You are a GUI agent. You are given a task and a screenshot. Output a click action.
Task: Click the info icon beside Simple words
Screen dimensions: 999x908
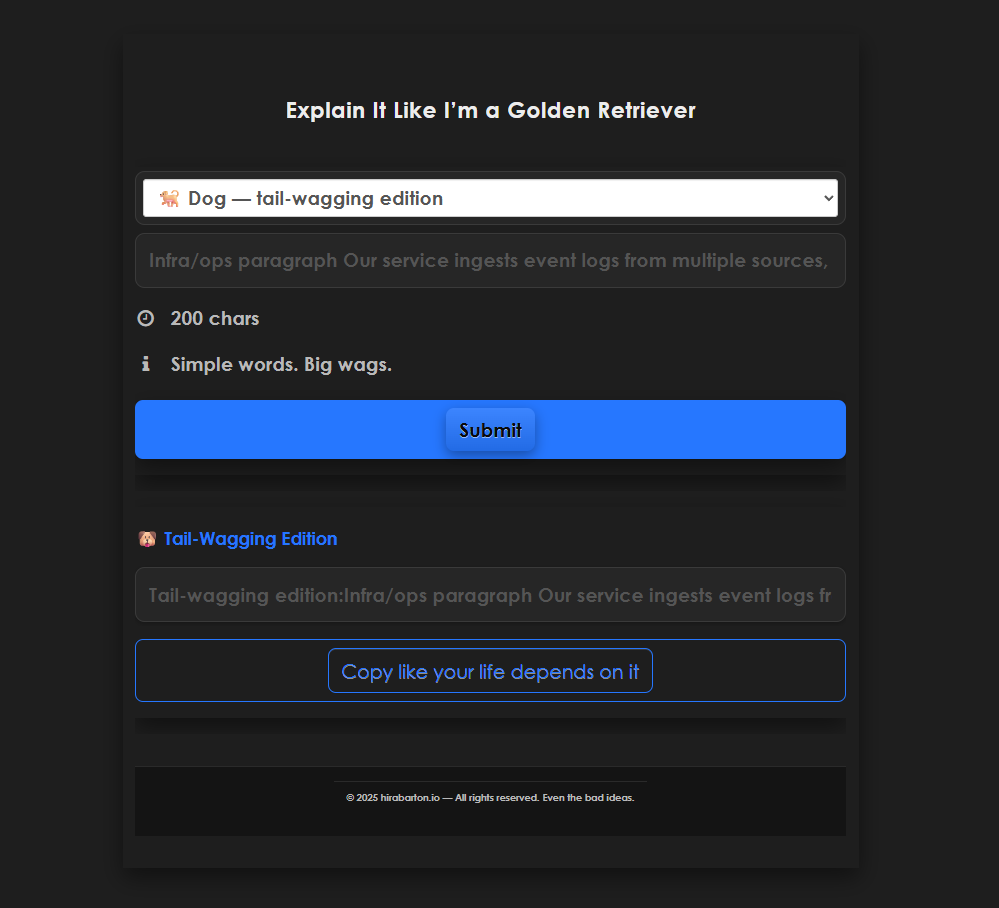pyautogui.click(x=146, y=364)
